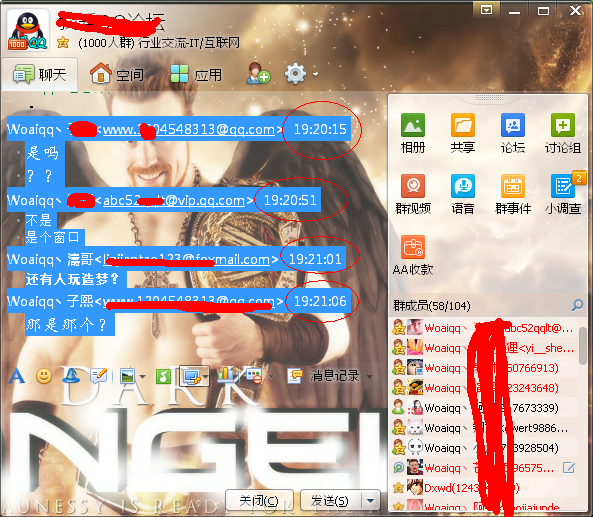This screenshot has height=517, width=593.
Task: Open 群事件 group events calendar
Action: pos(513,194)
